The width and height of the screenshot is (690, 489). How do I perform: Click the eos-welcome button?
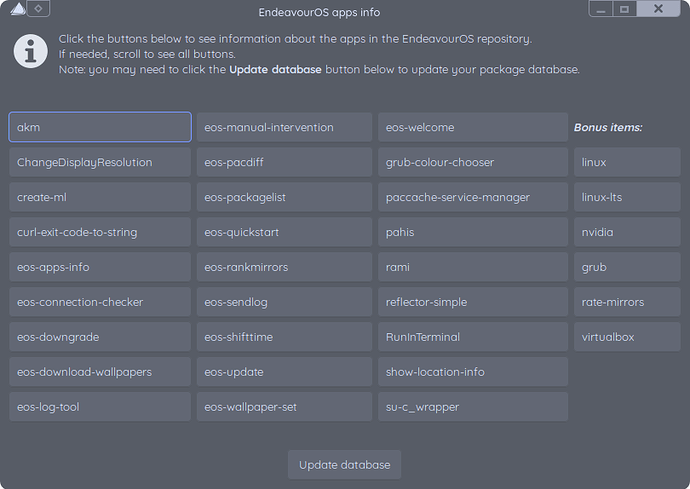(473, 127)
